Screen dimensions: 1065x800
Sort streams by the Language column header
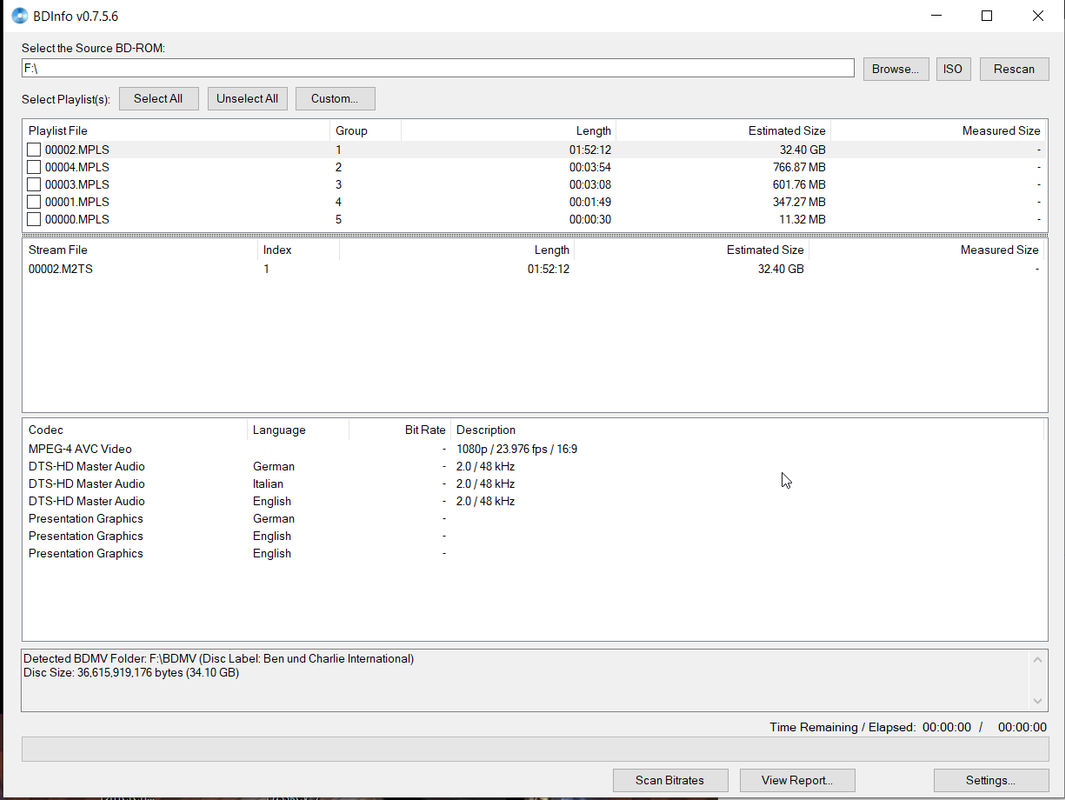coord(298,430)
